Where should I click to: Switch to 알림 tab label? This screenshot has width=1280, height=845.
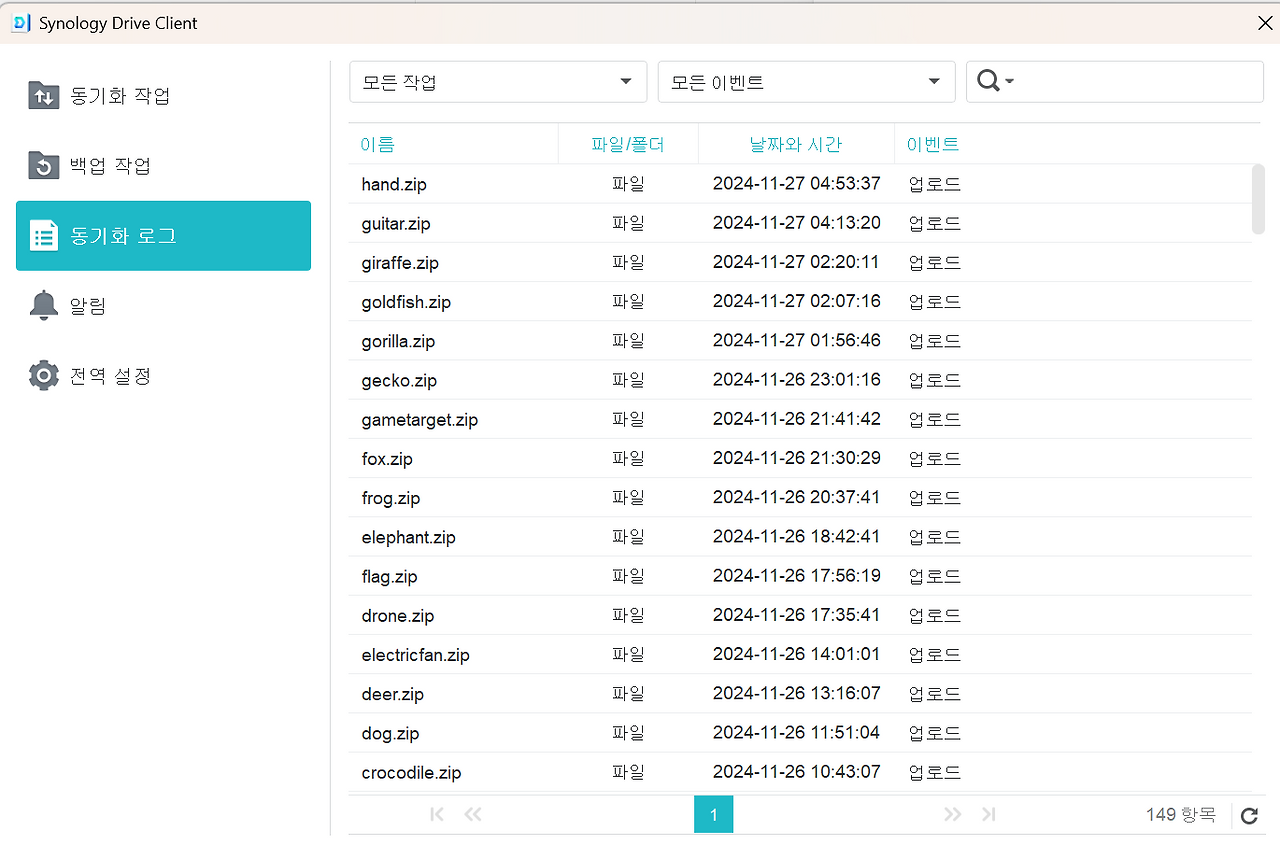pyautogui.click(x=88, y=306)
